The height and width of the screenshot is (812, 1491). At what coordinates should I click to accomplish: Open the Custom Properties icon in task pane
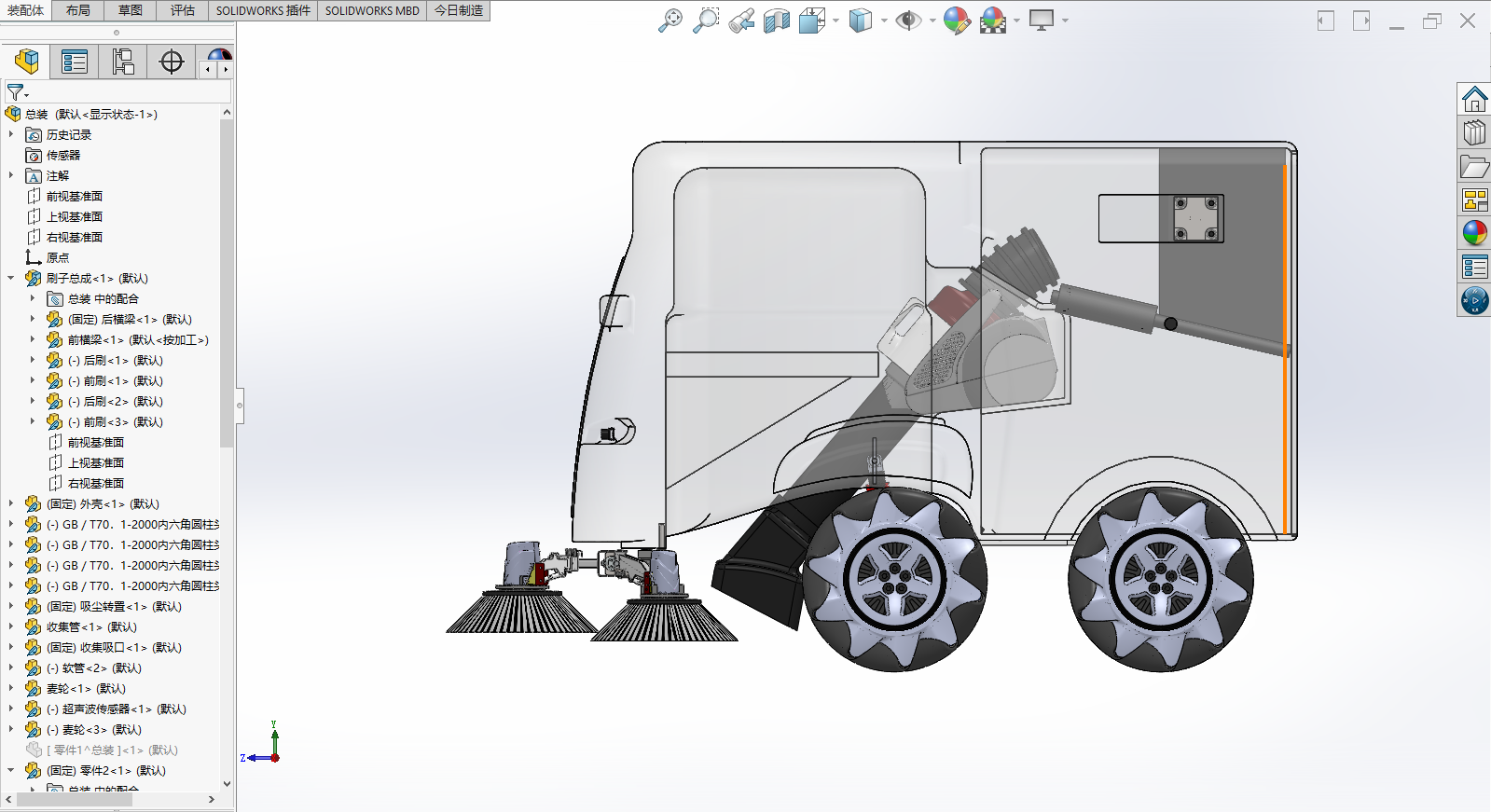[1474, 267]
